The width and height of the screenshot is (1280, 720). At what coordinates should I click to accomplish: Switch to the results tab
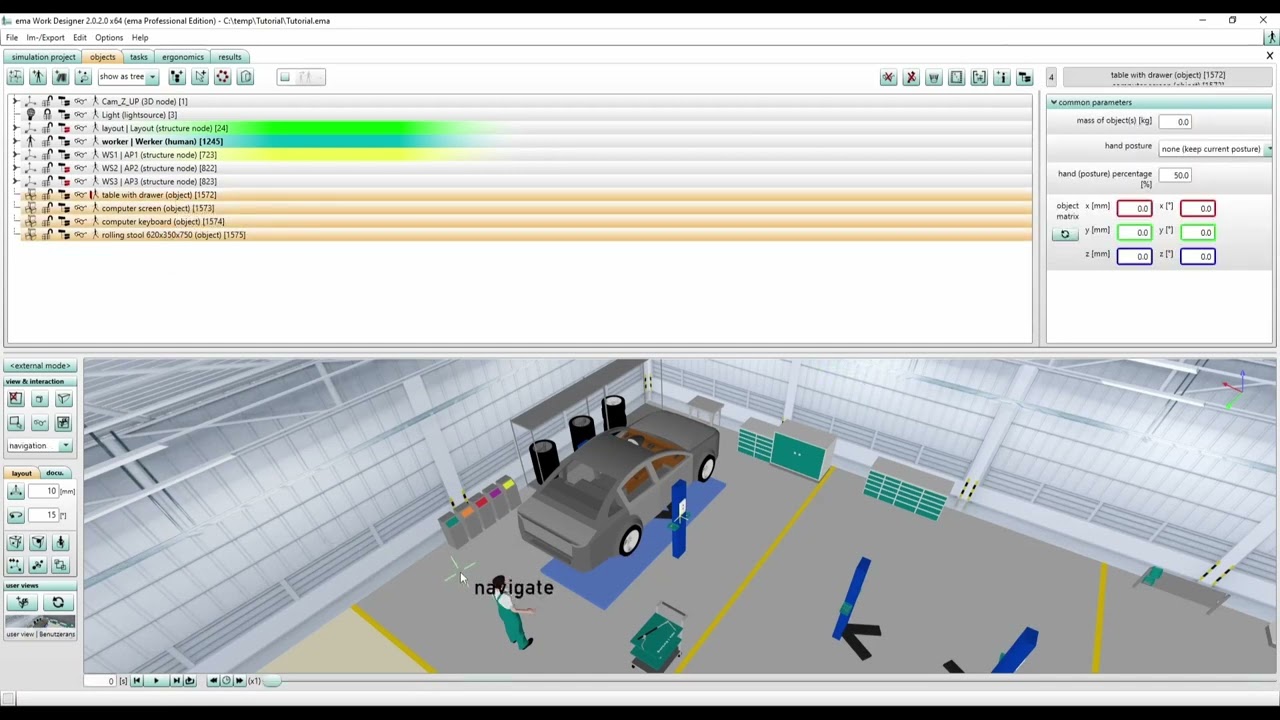click(x=230, y=57)
